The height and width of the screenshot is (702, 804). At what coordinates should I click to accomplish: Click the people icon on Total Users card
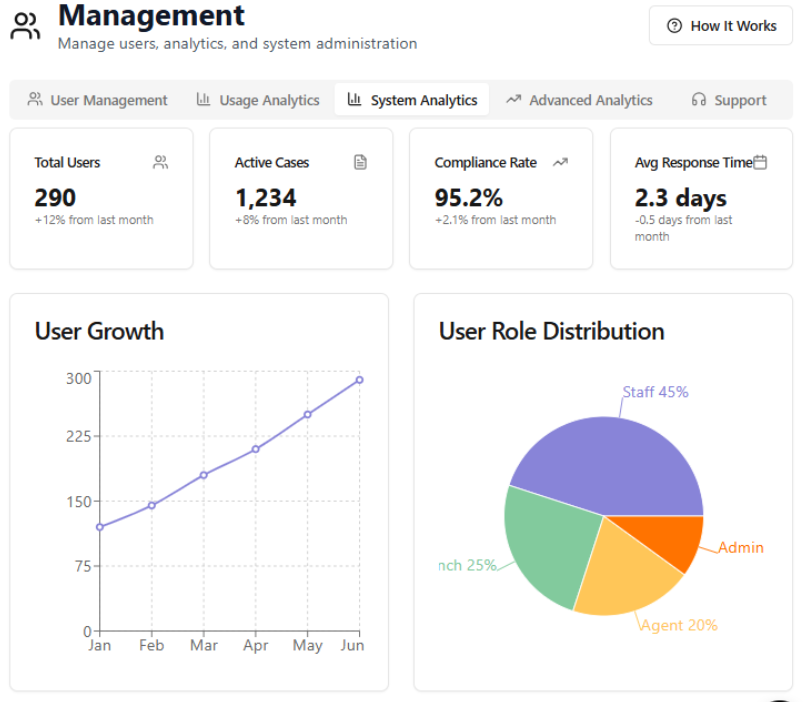pyautogui.click(x=160, y=163)
